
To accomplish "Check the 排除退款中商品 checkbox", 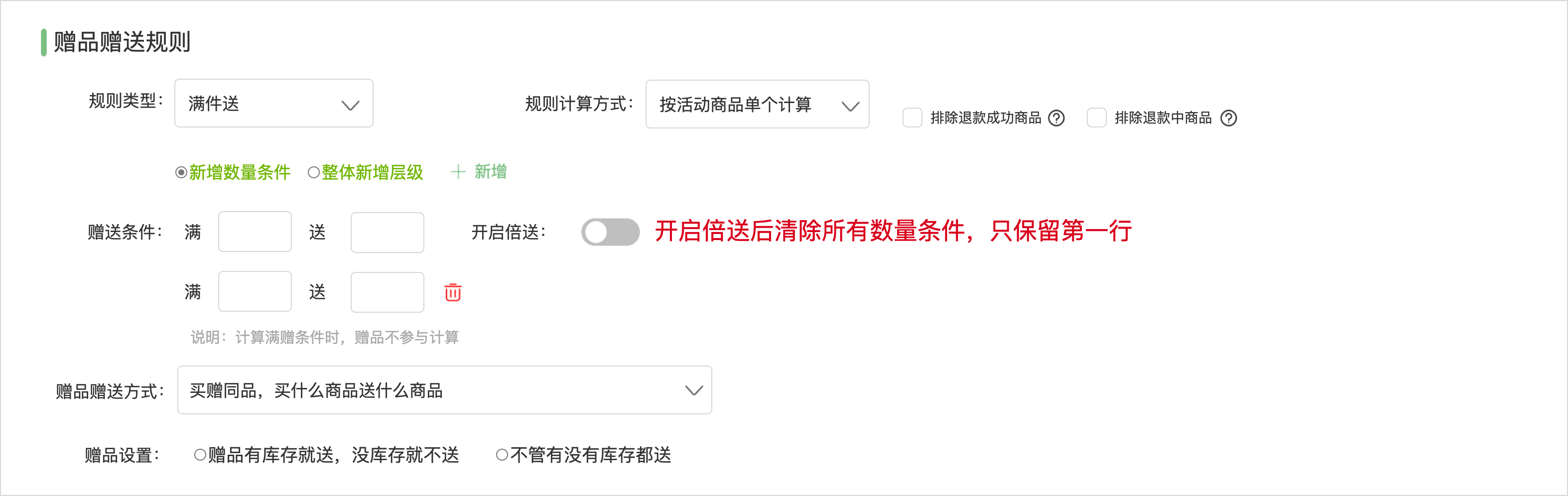I will pyautogui.click(x=1097, y=118).
